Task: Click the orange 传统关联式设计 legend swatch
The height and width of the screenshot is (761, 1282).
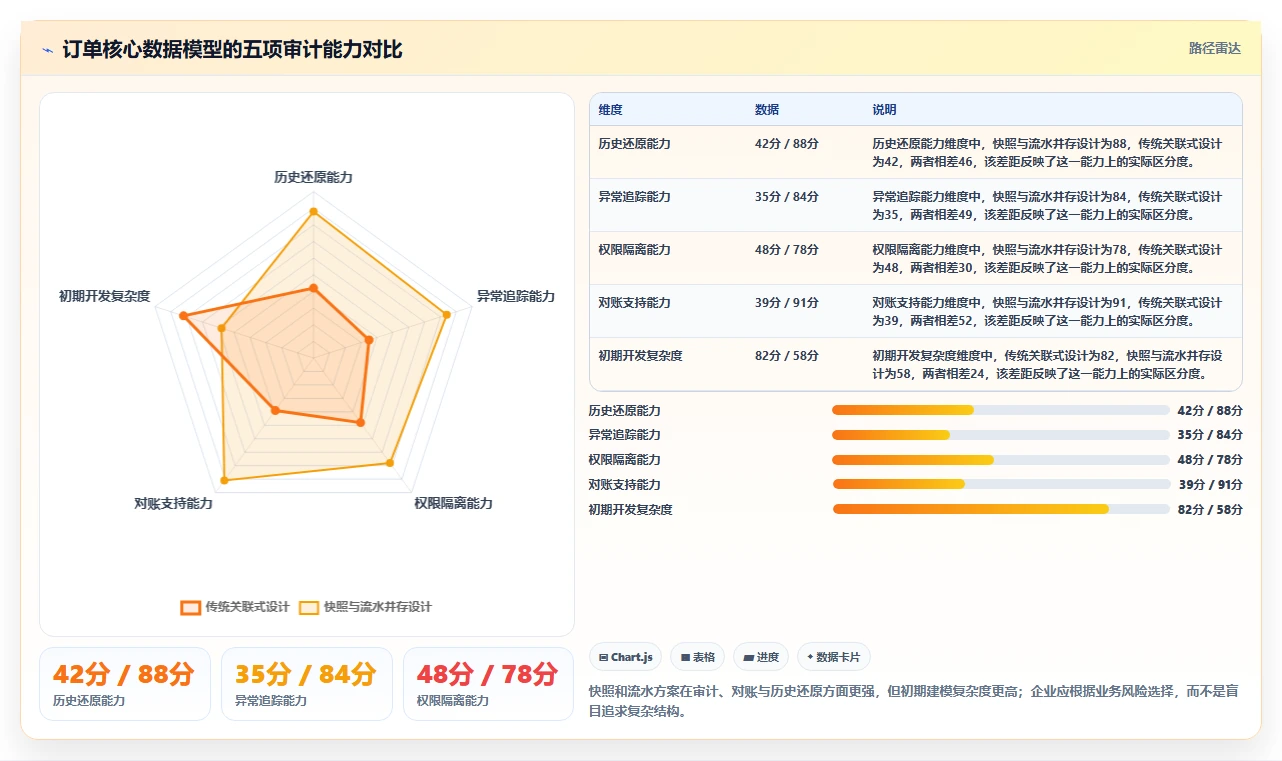Action: [x=190, y=607]
